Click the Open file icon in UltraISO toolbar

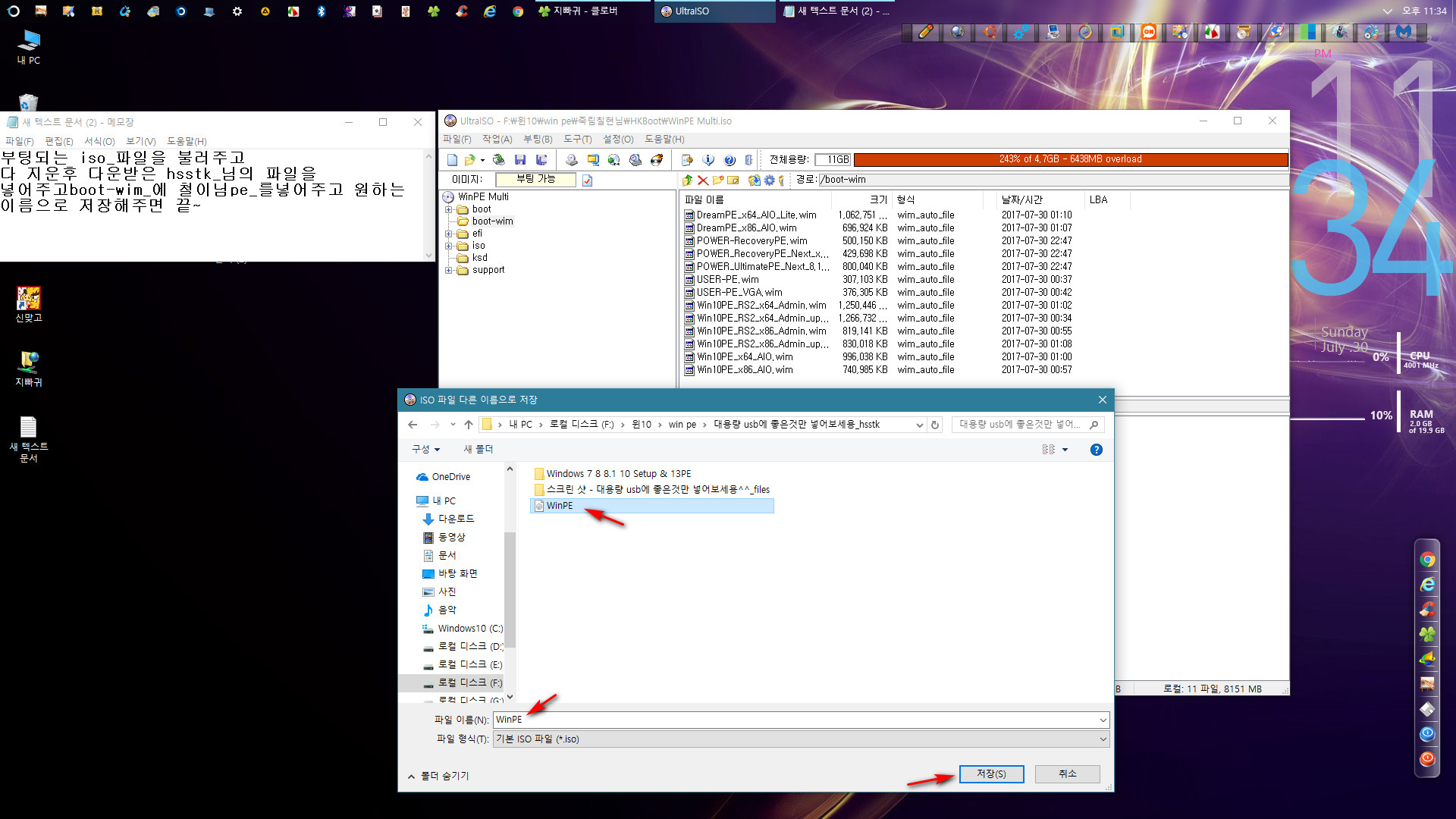click(x=470, y=160)
